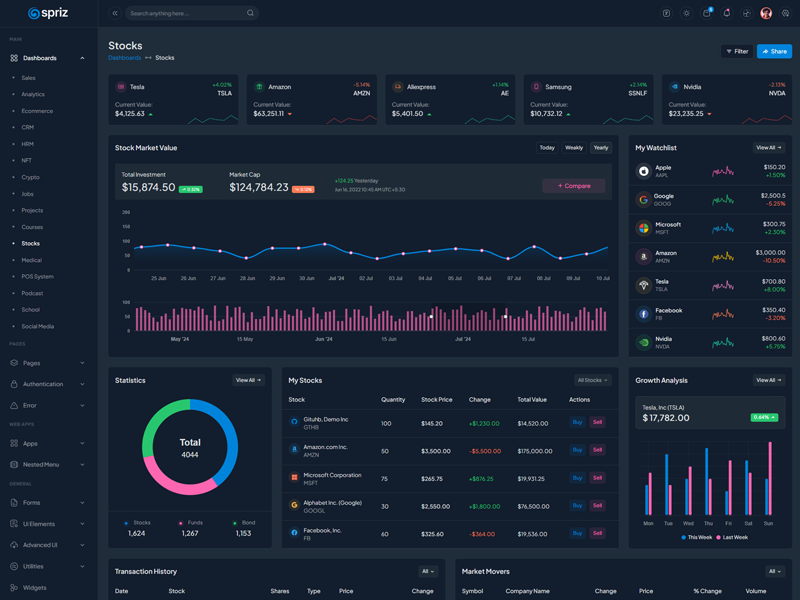Click the Tesla logo in My Watchlist
Screen dimensions: 800x600
[644, 285]
